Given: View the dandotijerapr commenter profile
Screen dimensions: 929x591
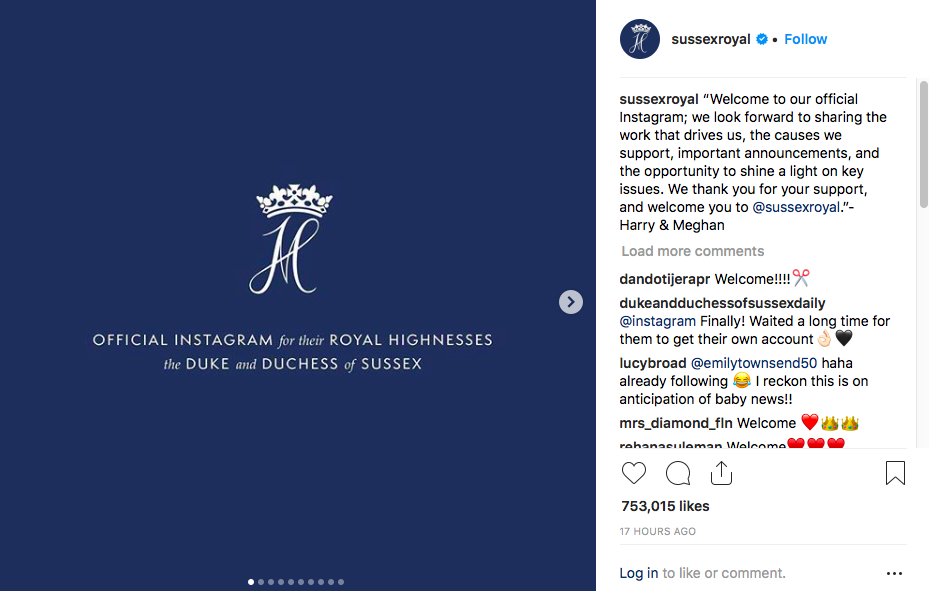Looking at the screenshot, I should 665,279.
